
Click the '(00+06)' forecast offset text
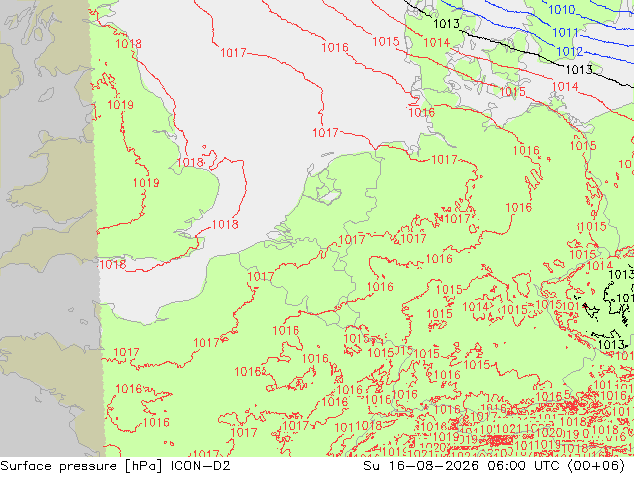(596, 466)
